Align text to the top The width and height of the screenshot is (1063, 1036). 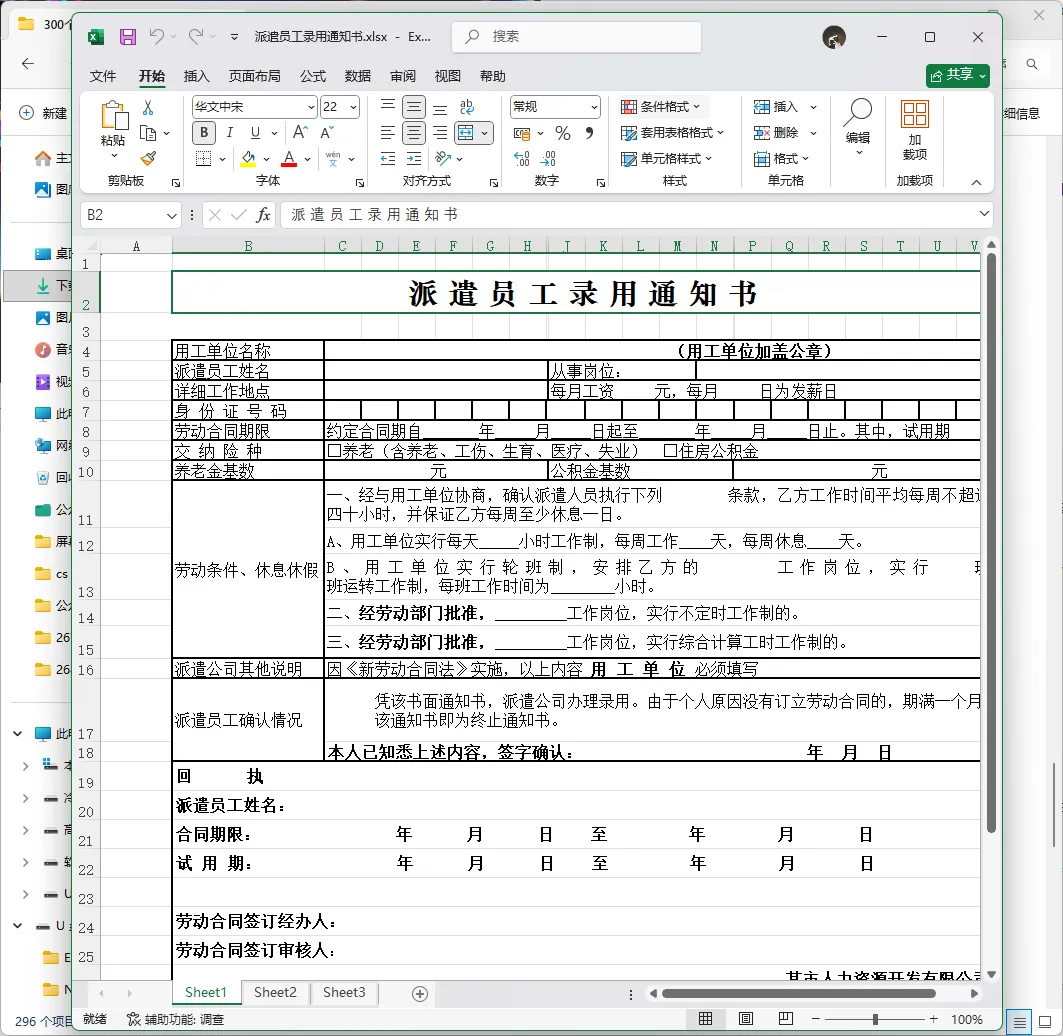388,106
